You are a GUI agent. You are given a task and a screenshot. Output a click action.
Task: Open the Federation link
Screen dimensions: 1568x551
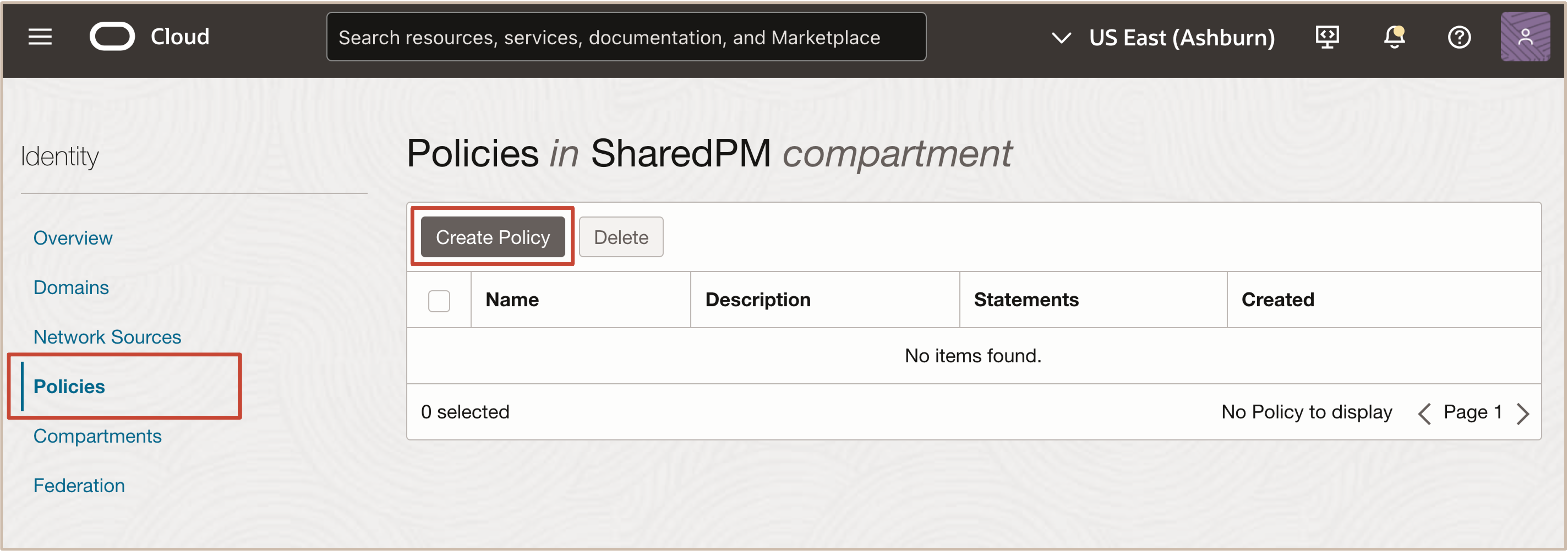click(79, 485)
